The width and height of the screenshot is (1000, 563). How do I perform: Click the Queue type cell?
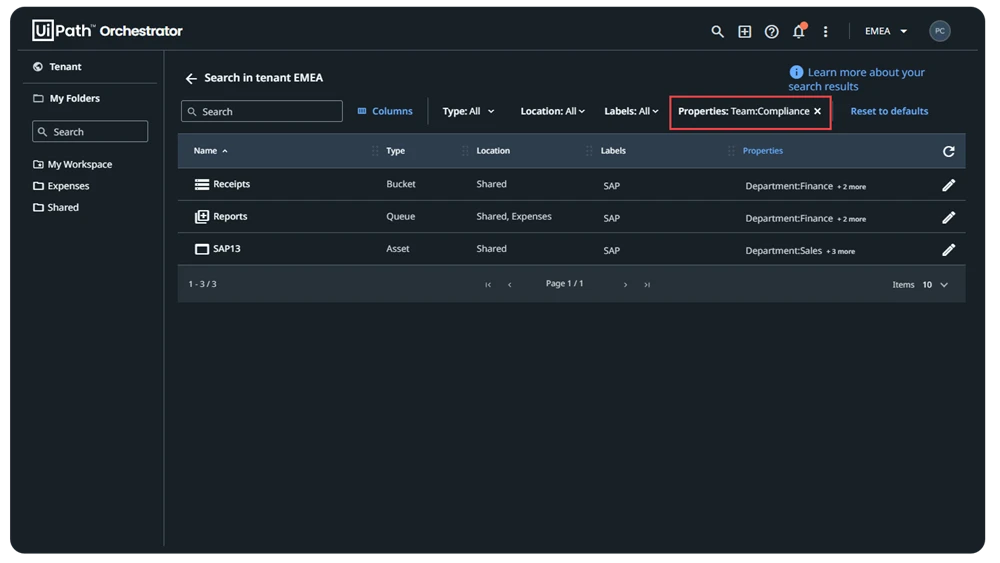(401, 216)
